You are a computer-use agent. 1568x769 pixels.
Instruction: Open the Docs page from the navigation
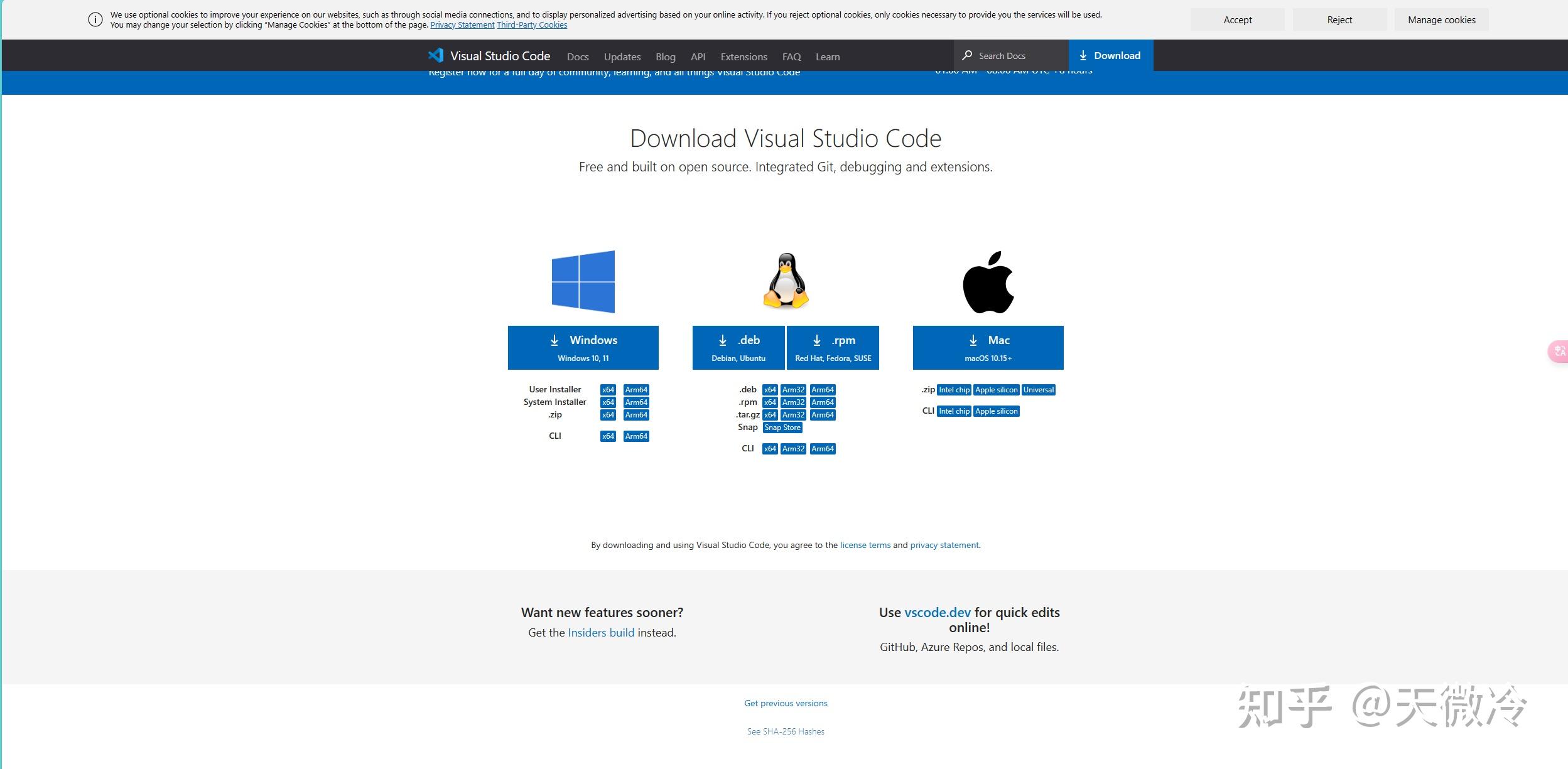click(x=577, y=56)
